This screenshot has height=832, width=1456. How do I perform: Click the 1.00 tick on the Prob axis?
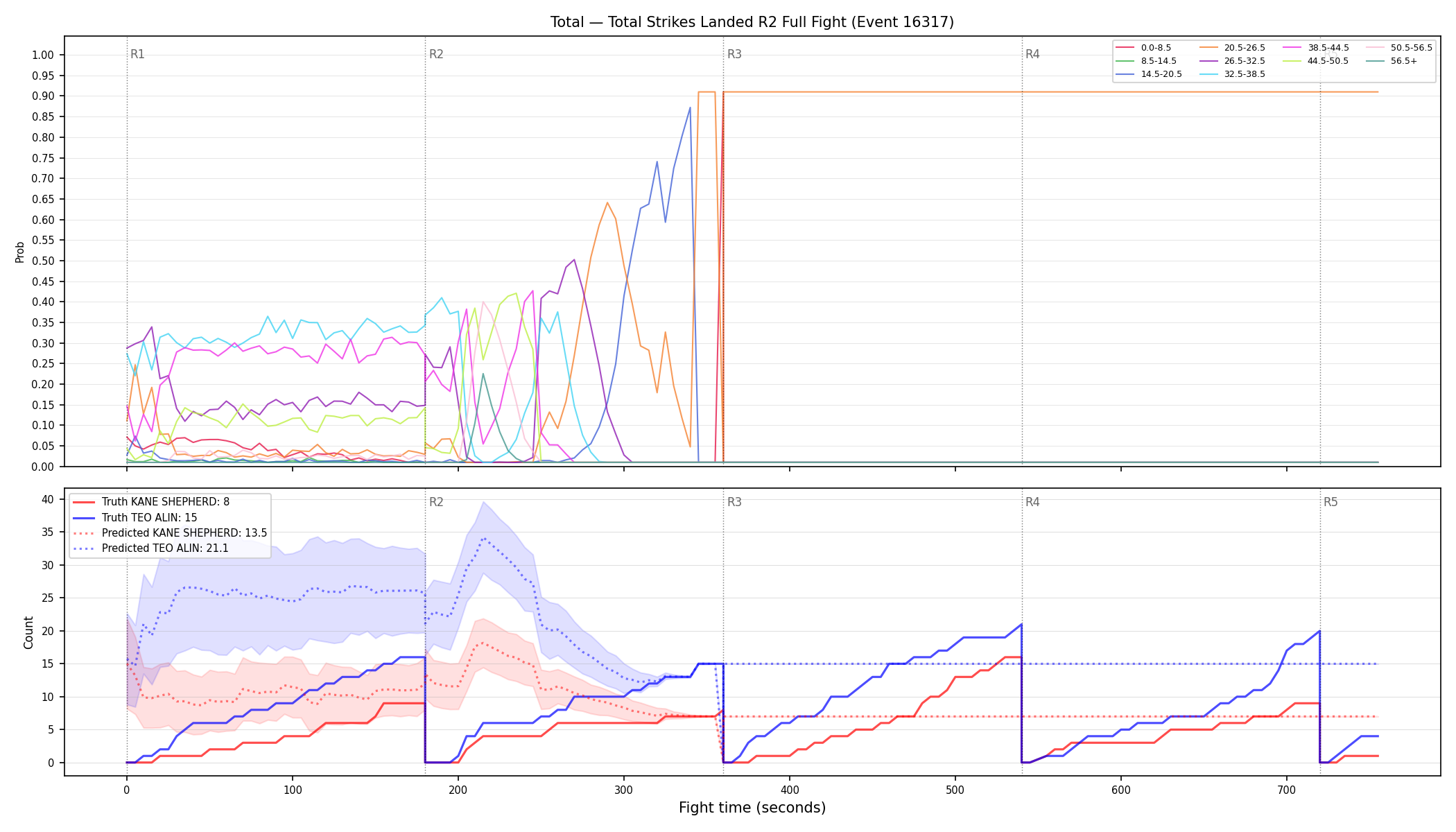point(43,55)
